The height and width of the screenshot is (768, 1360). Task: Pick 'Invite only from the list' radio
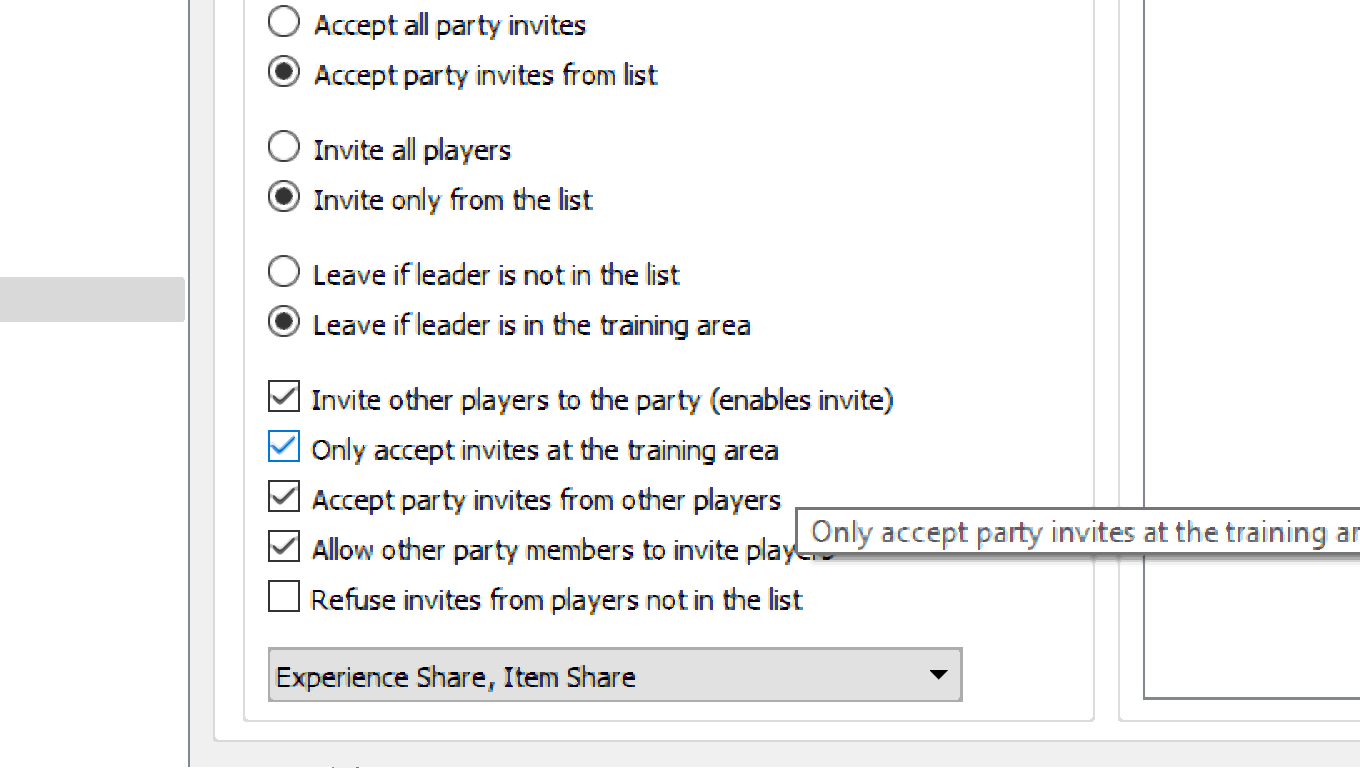(x=284, y=197)
